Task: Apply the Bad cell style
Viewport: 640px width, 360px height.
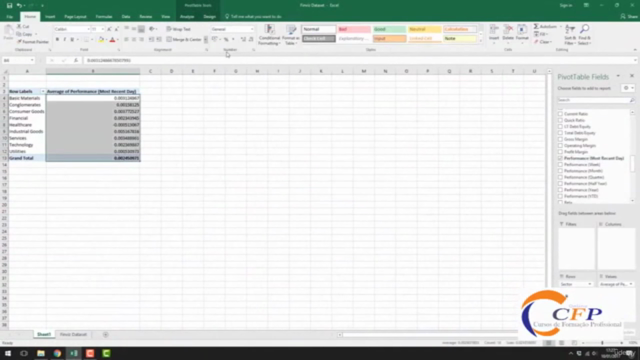Action: (x=354, y=29)
